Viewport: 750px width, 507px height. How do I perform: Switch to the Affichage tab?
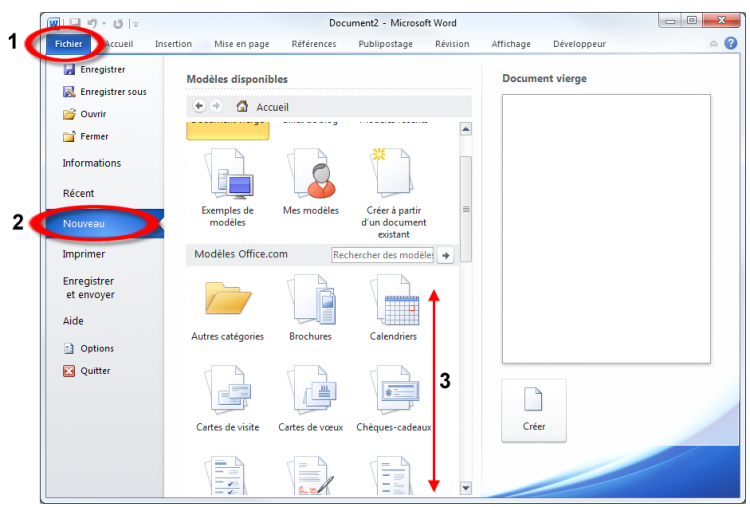pyautogui.click(x=511, y=44)
